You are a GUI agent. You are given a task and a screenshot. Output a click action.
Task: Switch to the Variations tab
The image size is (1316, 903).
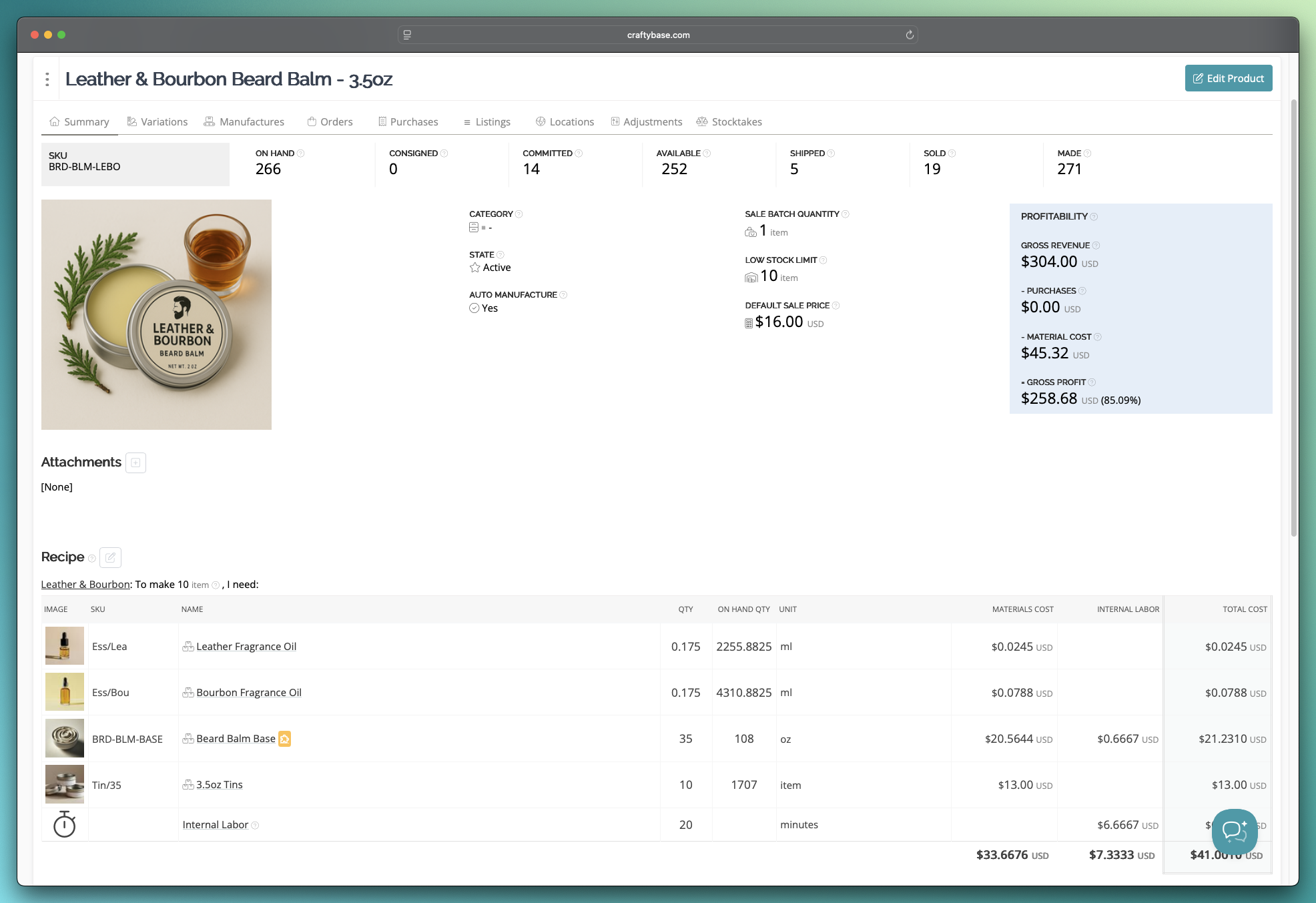tap(163, 121)
